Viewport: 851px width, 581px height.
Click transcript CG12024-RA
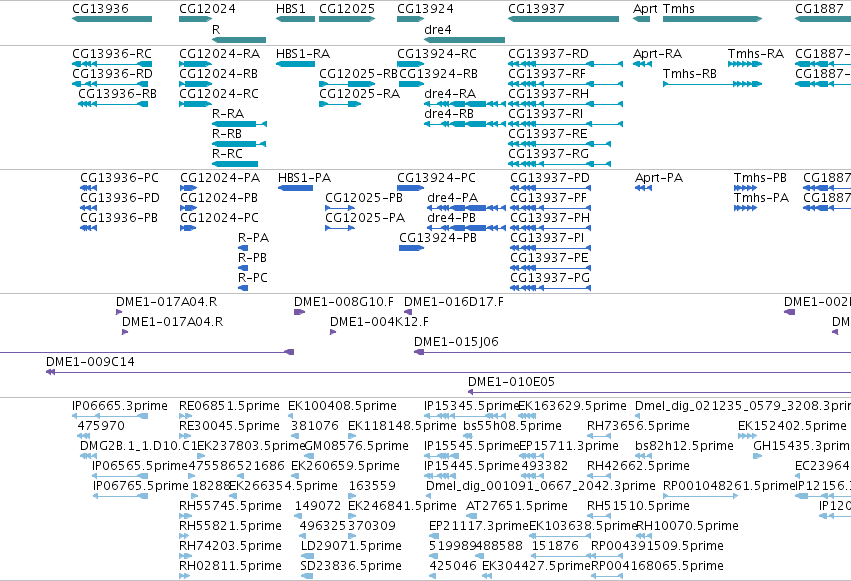[x=195, y=64]
